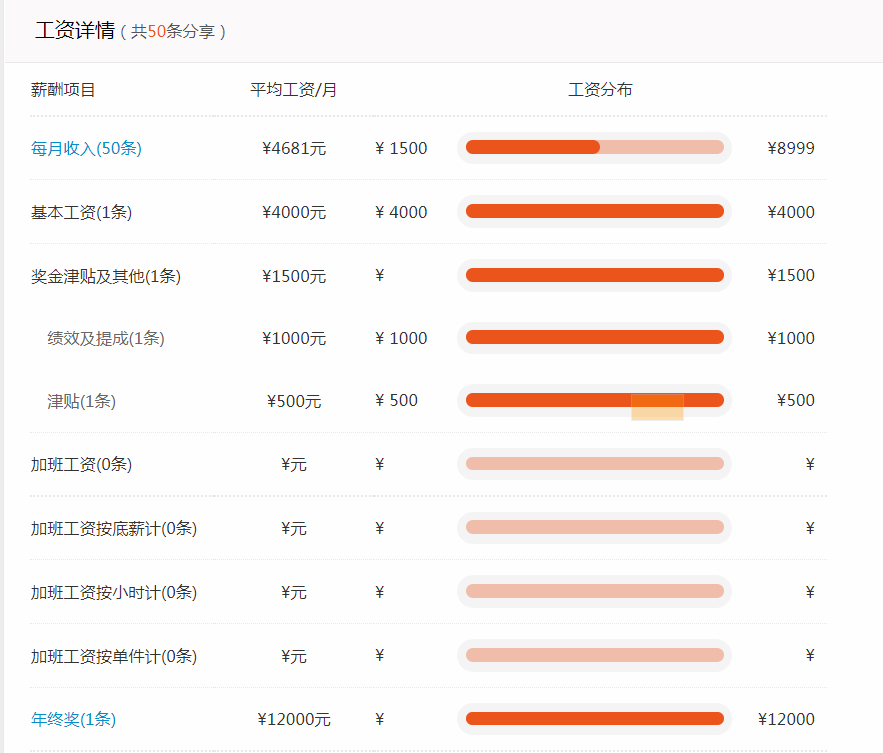Open the 每月收入(50条) link
The width and height of the screenshot is (883, 753).
(86, 149)
